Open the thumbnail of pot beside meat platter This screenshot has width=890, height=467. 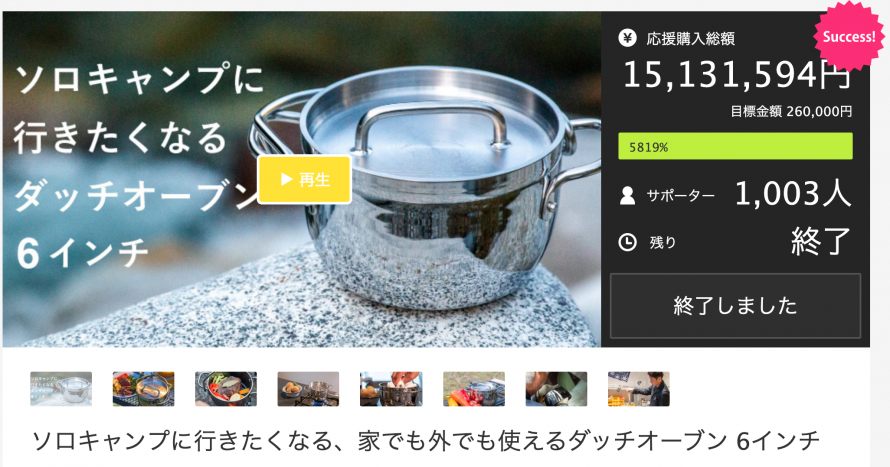pos(144,389)
